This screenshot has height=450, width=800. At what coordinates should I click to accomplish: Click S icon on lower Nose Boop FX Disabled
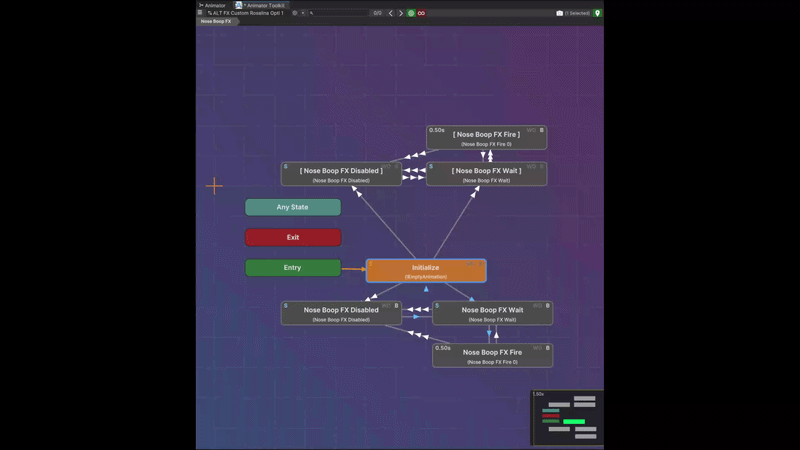point(286,306)
